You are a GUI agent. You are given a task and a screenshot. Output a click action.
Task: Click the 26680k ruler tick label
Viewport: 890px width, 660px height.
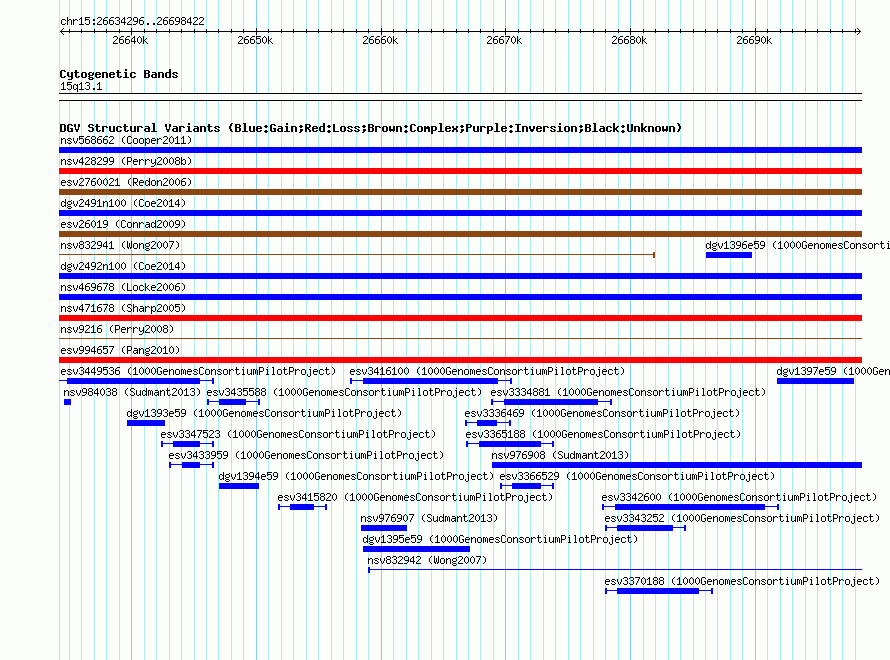pyautogui.click(x=629, y=40)
